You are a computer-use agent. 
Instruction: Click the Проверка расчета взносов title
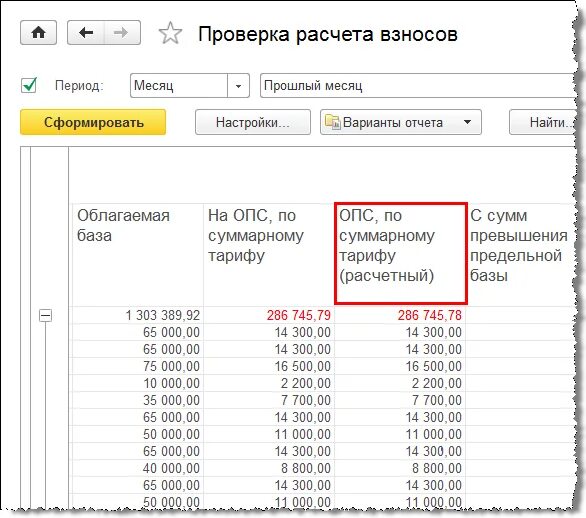pyautogui.click(x=328, y=34)
